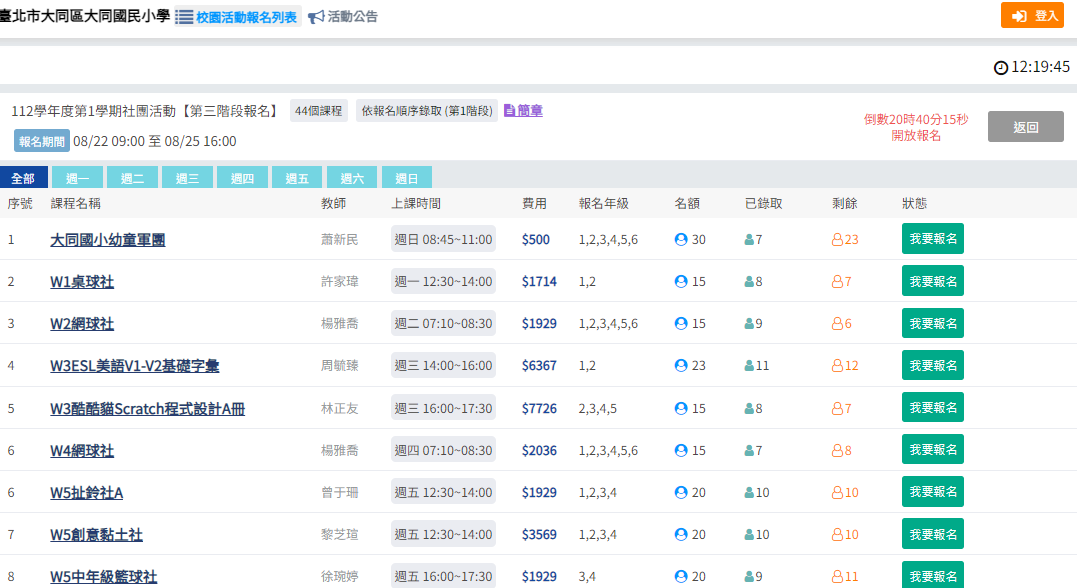Image resolution: width=1077 pixels, height=588 pixels.
Task: Open the W3酷酷貓Scratch程式設計A冊 course link
Action: (x=147, y=409)
